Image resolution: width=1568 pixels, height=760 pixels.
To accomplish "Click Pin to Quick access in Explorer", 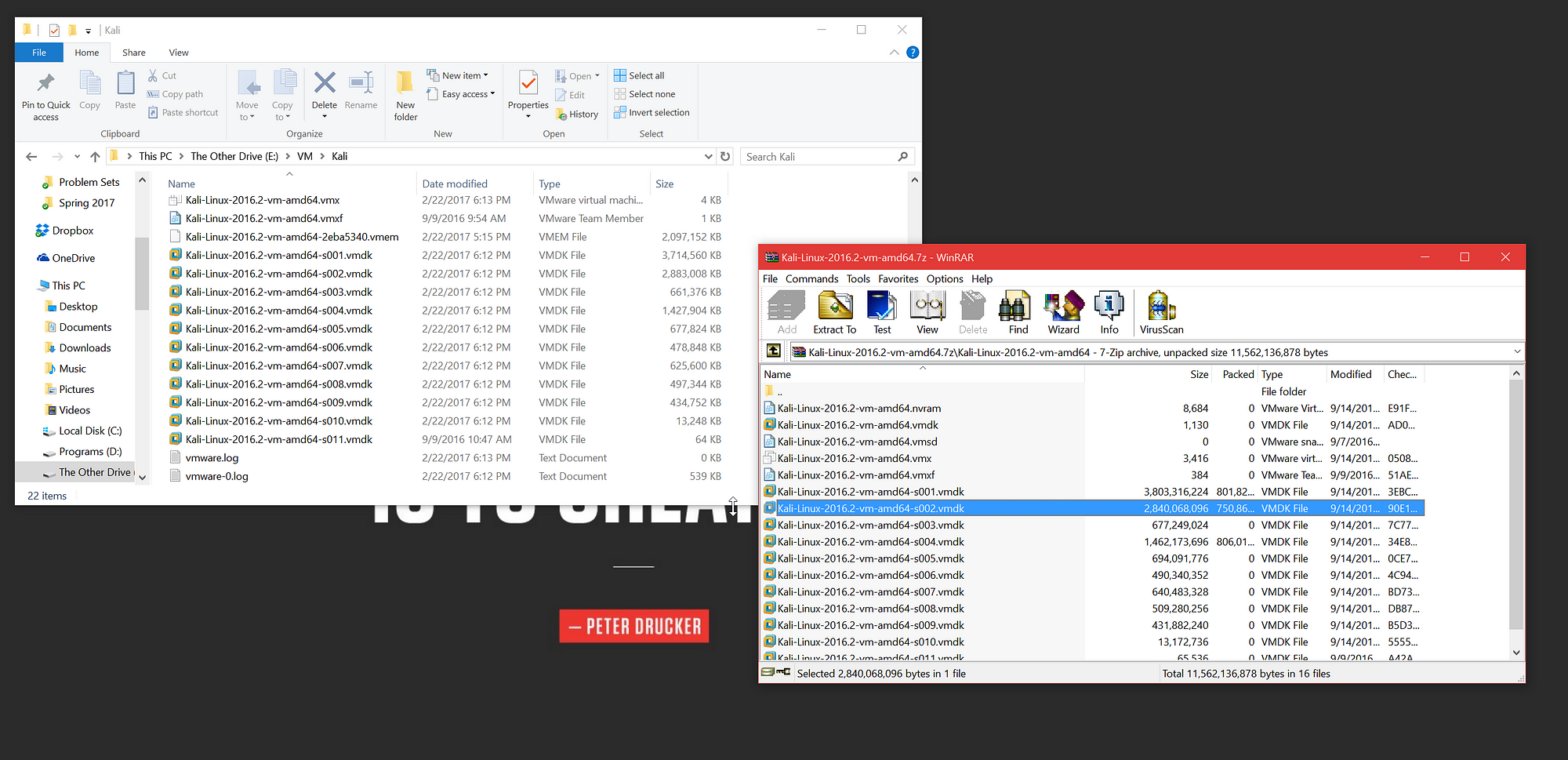I will tap(46, 96).
